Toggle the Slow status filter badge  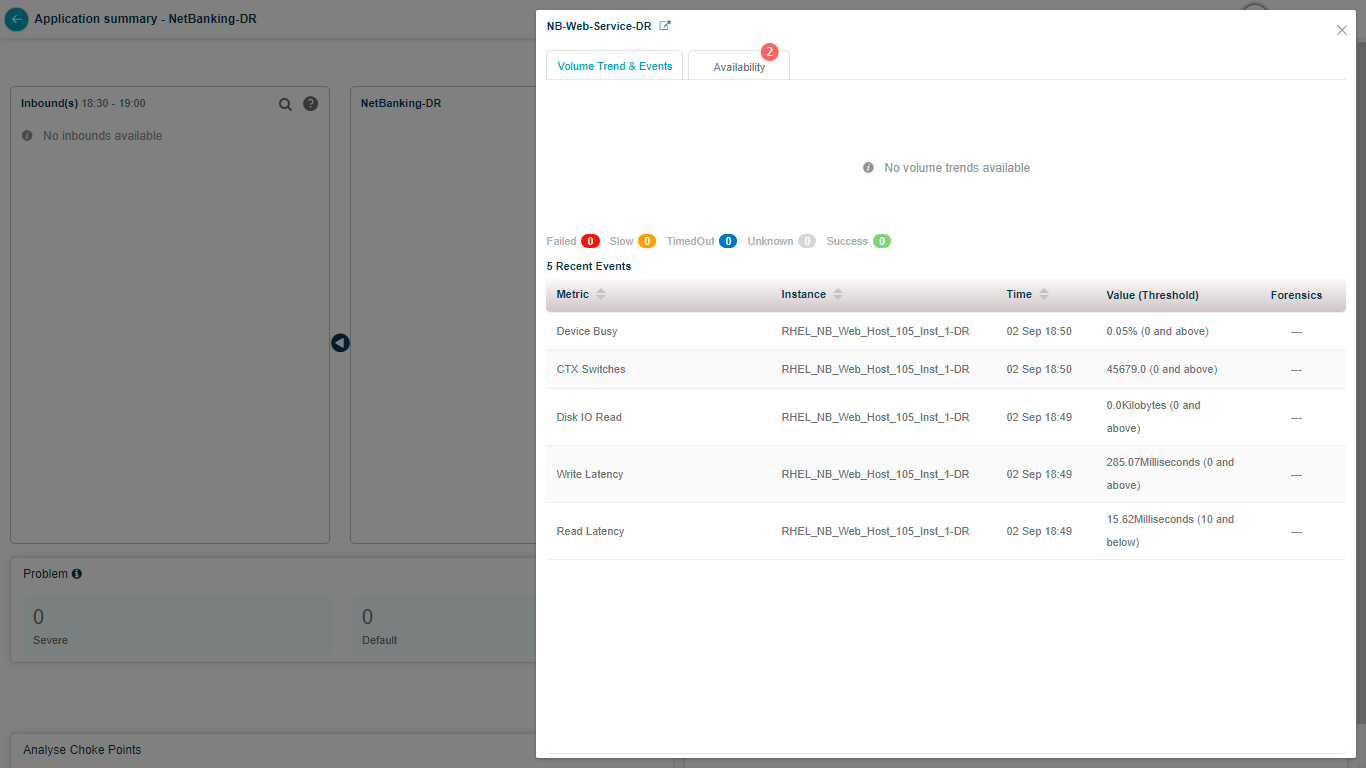coord(646,241)
